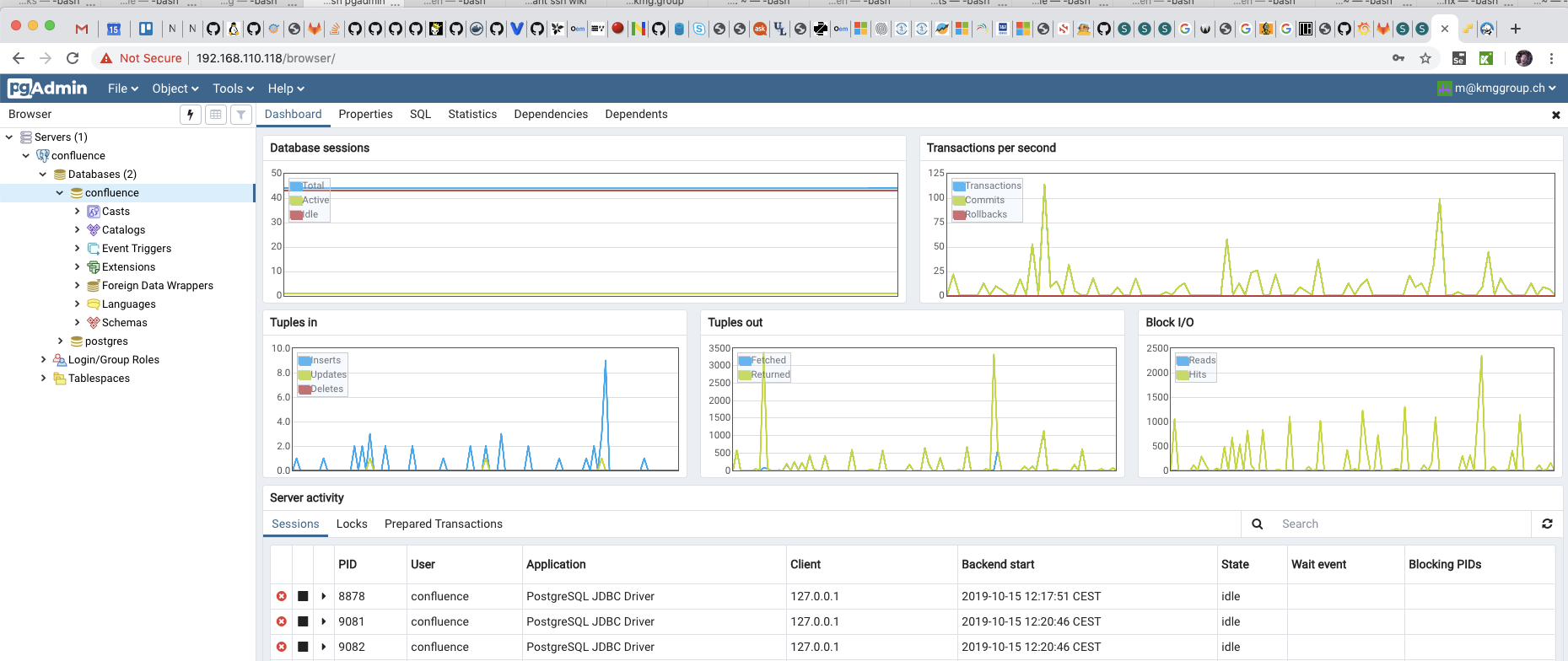1568x661 pixels.
Task: Click the Query Tool lightning icon
Action: pyautogui.click(x=191, y=115)
